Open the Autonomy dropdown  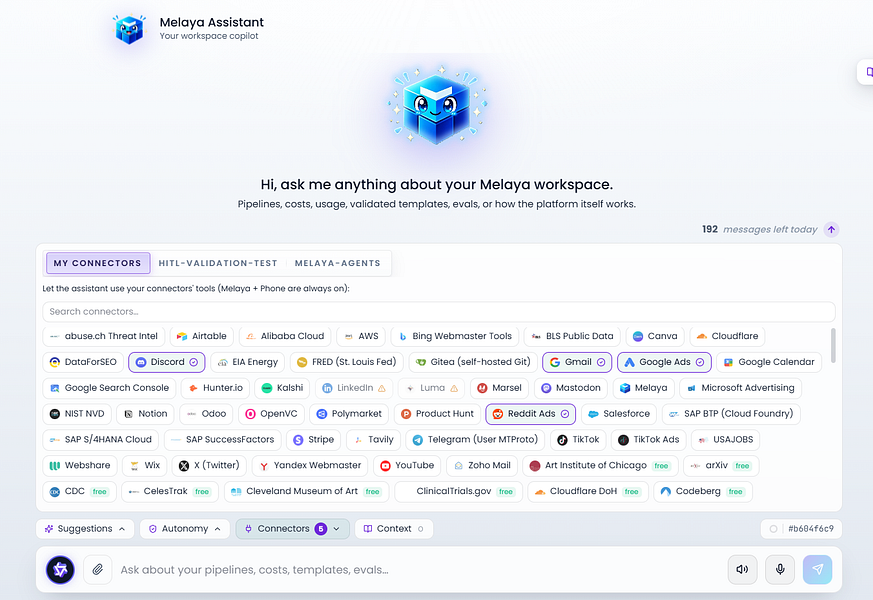pyautogui.click(x=185, y=529)
